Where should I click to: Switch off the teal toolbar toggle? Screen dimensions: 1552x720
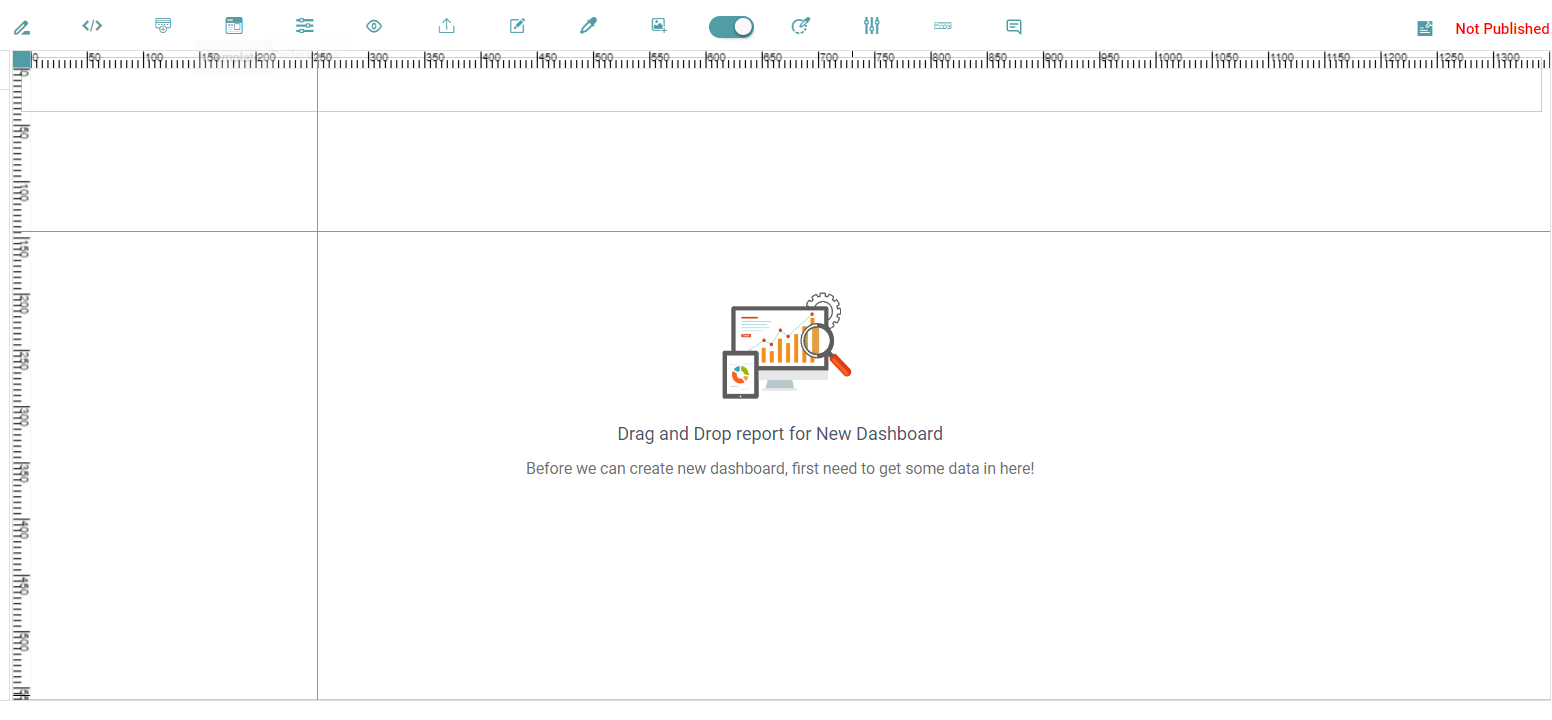[x=731, y=27]
